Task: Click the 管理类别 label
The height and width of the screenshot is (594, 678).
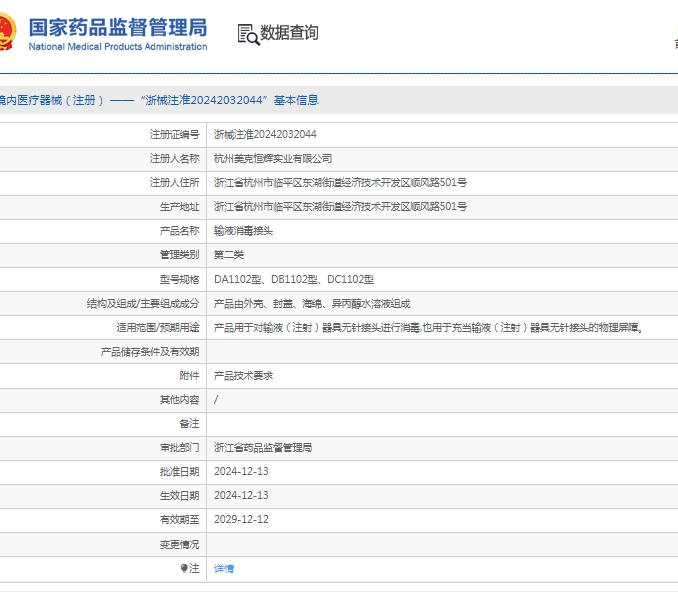Action: click(x=179, y=255)
